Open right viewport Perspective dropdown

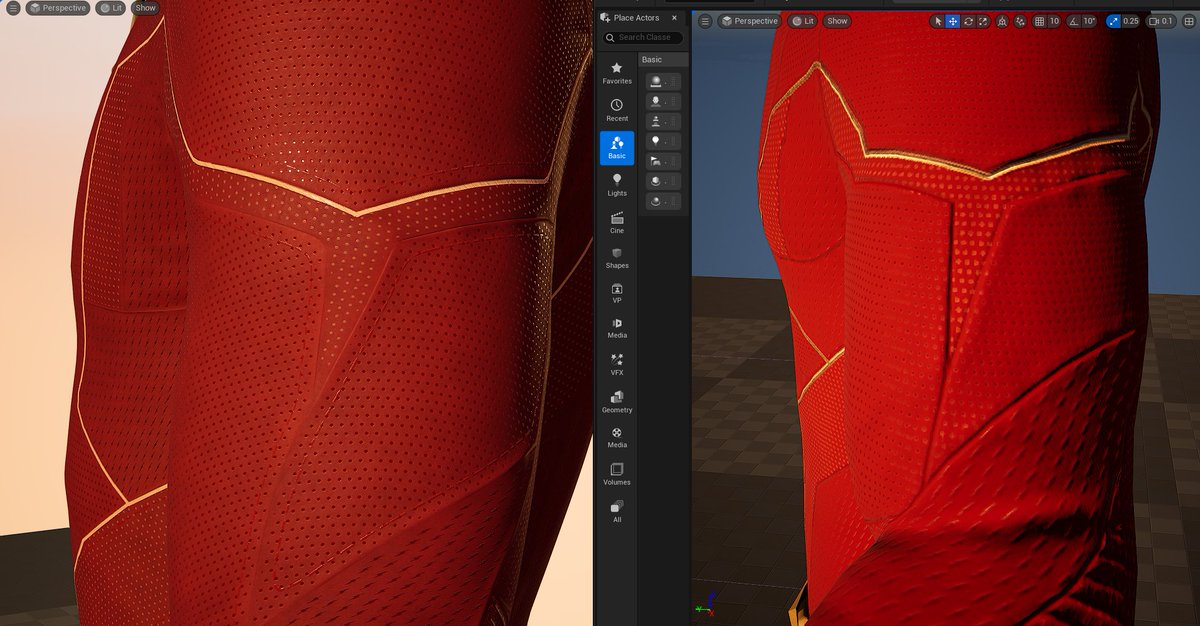(x=750, y=21)
